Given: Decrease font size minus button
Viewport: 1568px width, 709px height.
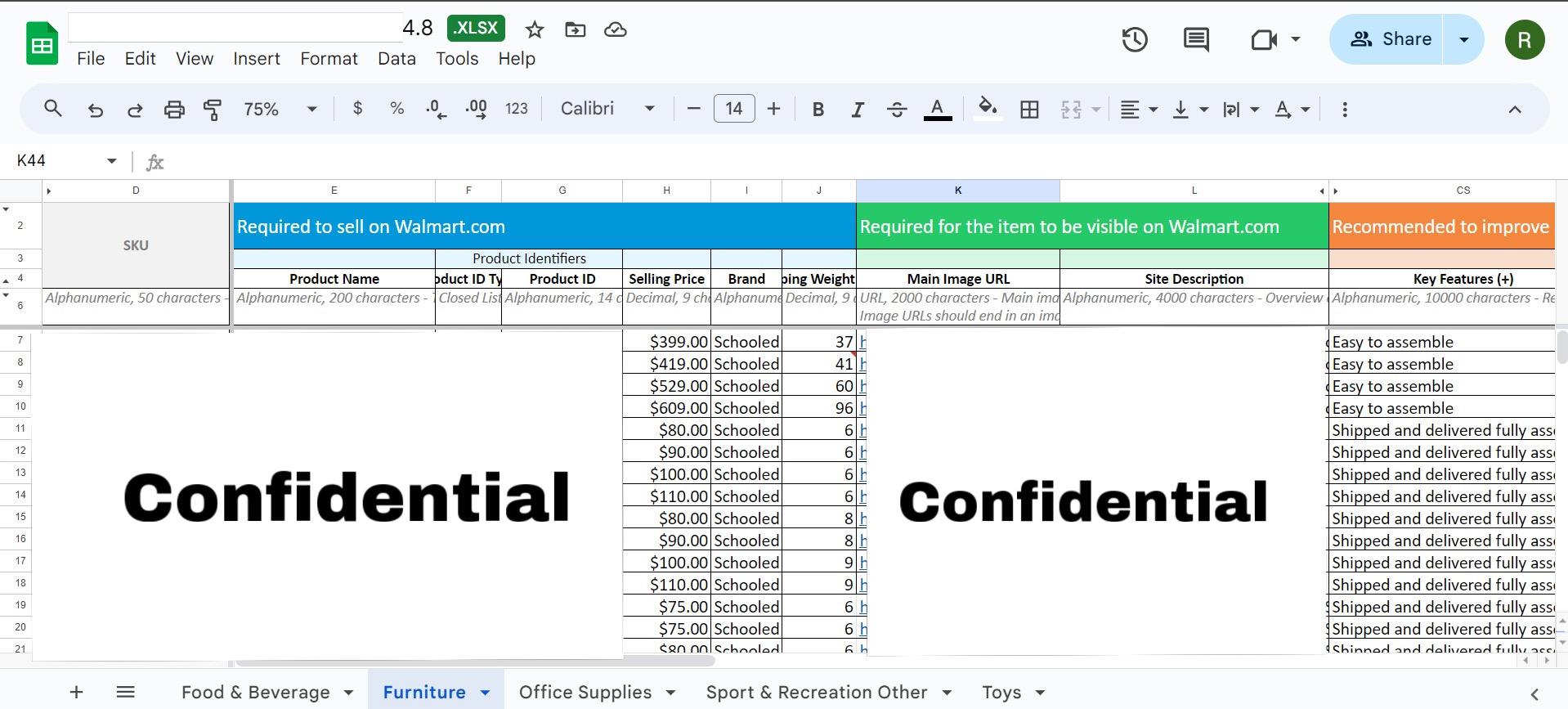Looking at the screenshot, I should (694, 109).
